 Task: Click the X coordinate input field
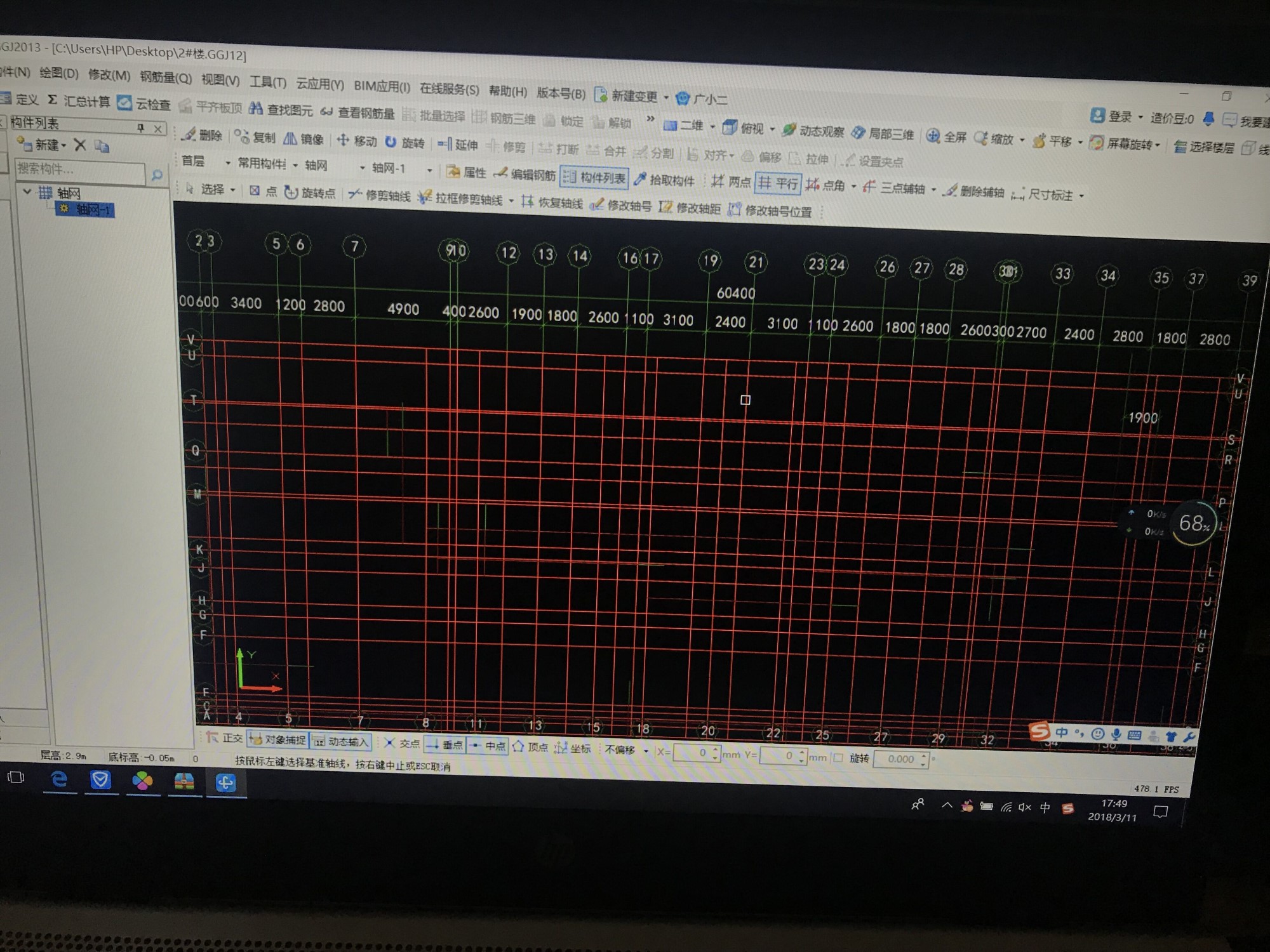pyautogui.click(x=693, y=753)
